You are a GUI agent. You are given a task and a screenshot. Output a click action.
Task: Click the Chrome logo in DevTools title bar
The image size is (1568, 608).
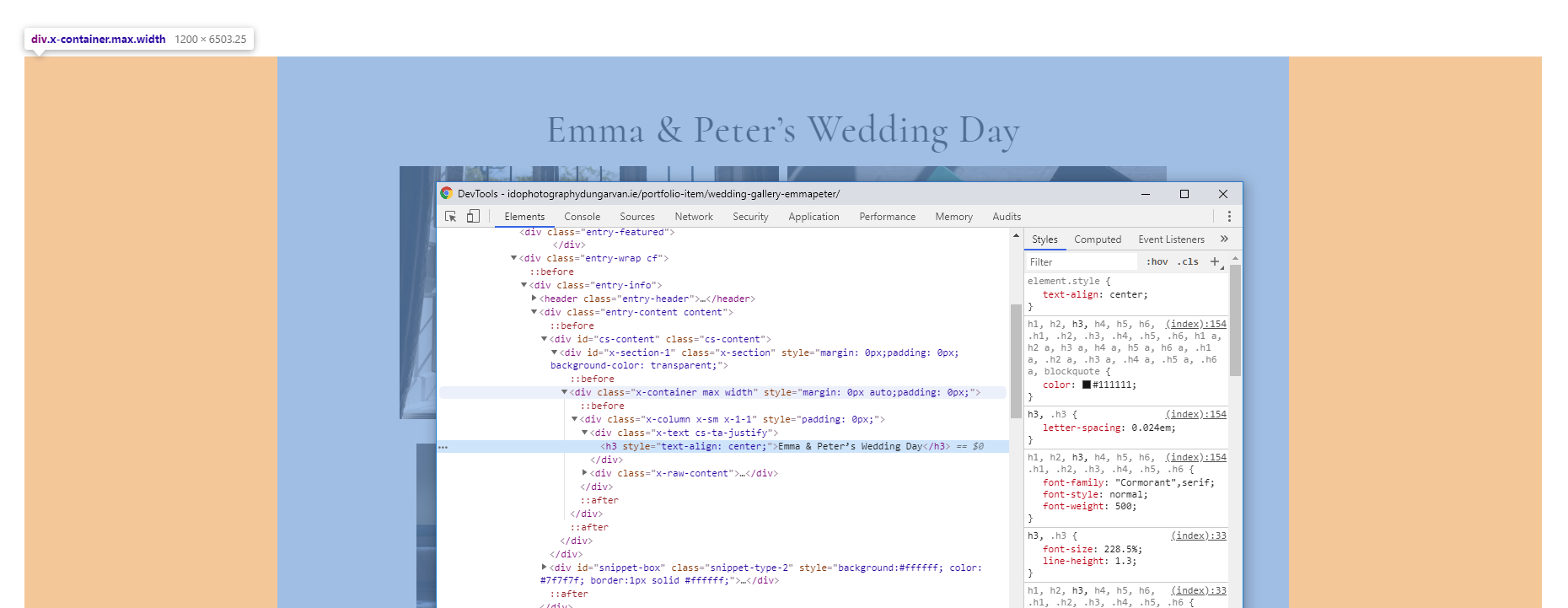pyautogui.click(x=447, y=193)
